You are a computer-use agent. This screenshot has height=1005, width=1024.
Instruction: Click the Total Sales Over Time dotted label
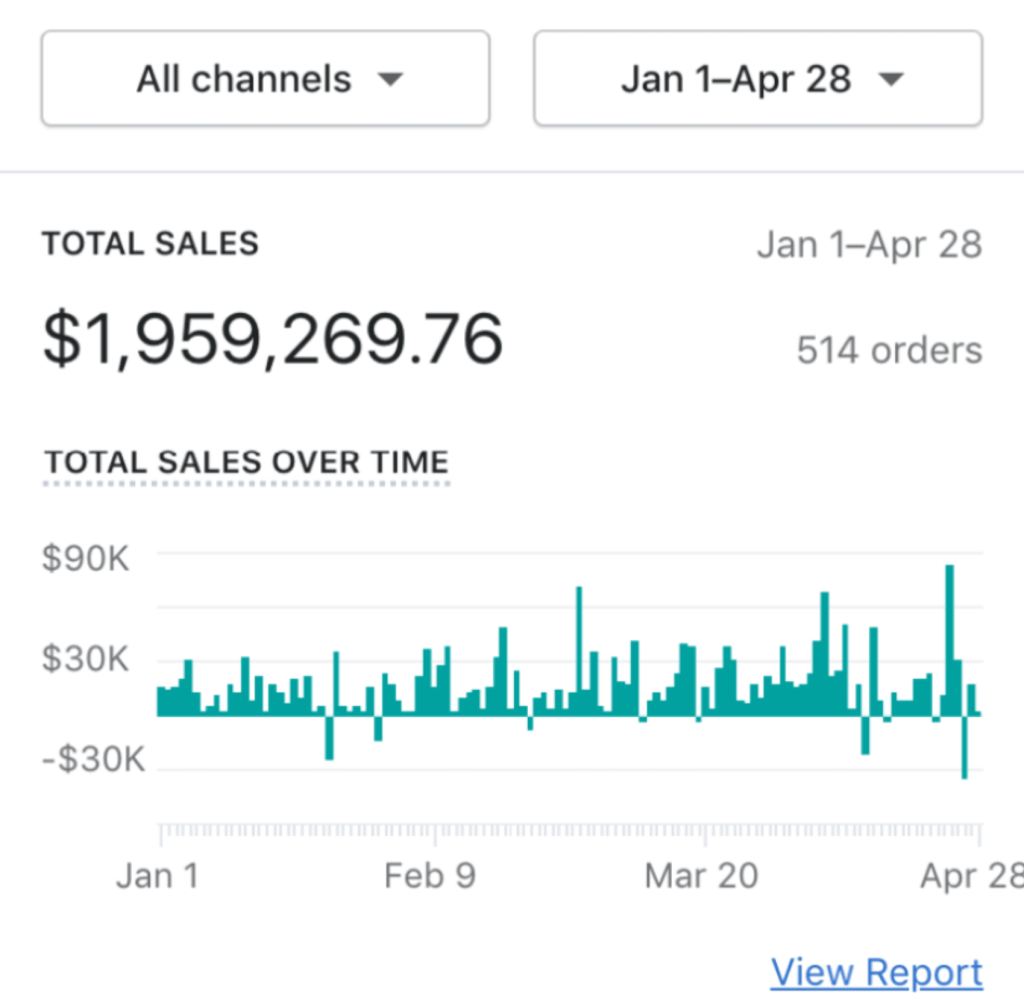click(x=247, y=463)
